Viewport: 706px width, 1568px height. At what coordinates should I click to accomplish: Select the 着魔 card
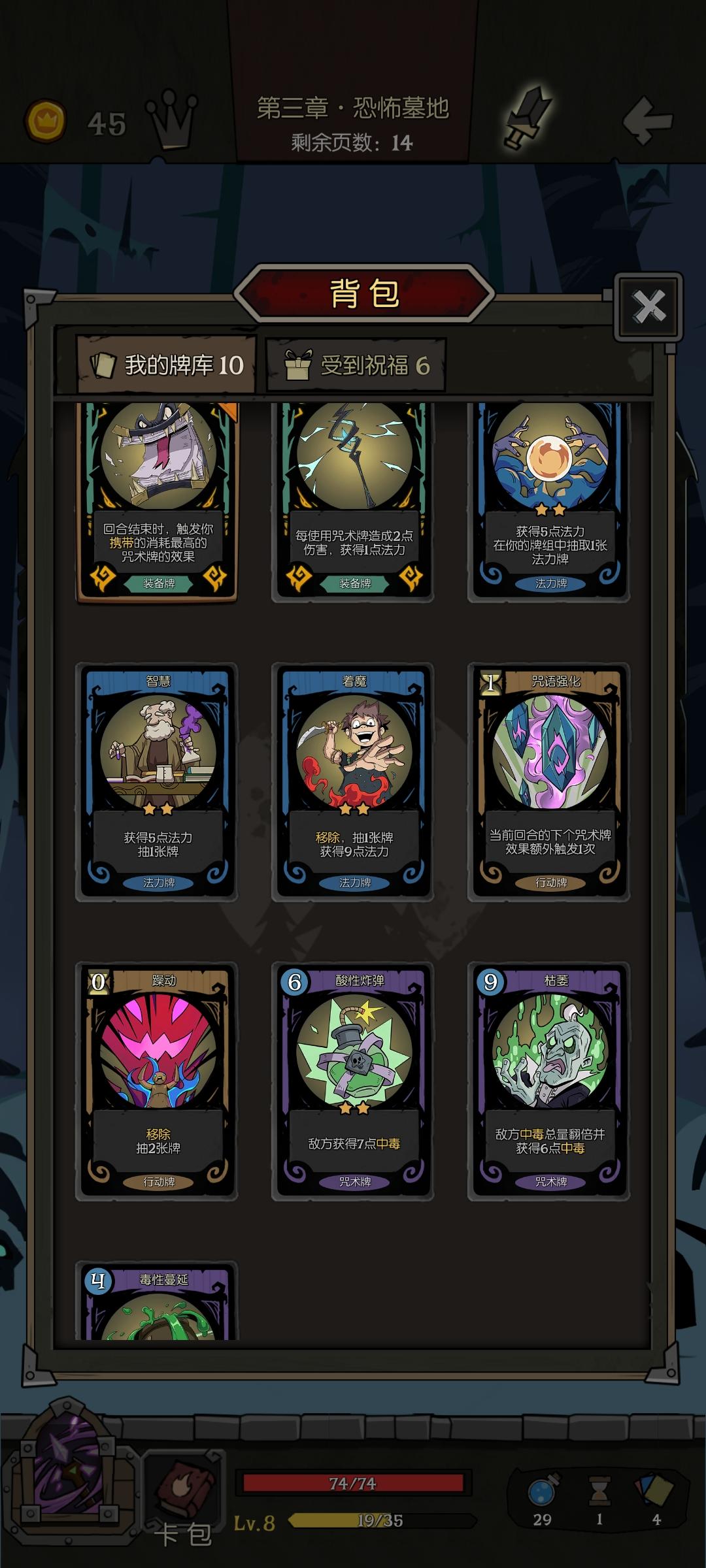(x=353, y=783)
